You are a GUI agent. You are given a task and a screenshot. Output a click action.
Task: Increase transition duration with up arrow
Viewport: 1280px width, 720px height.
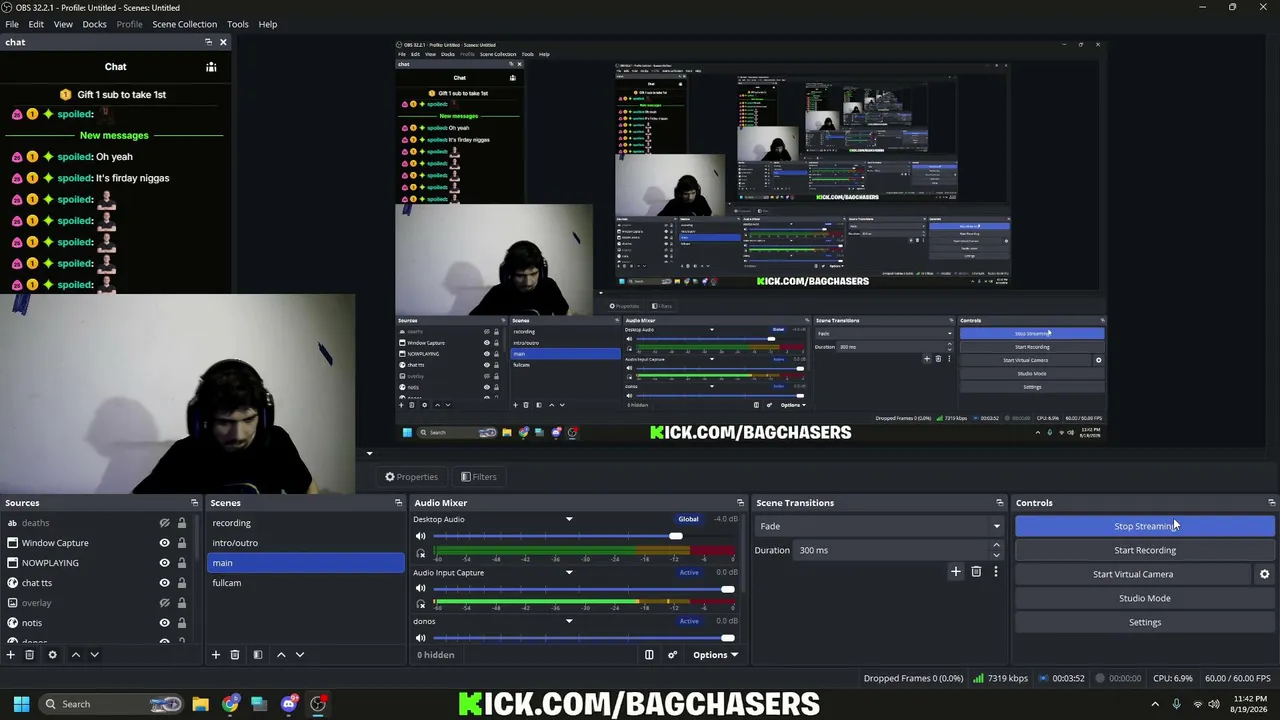coord(996,546)
